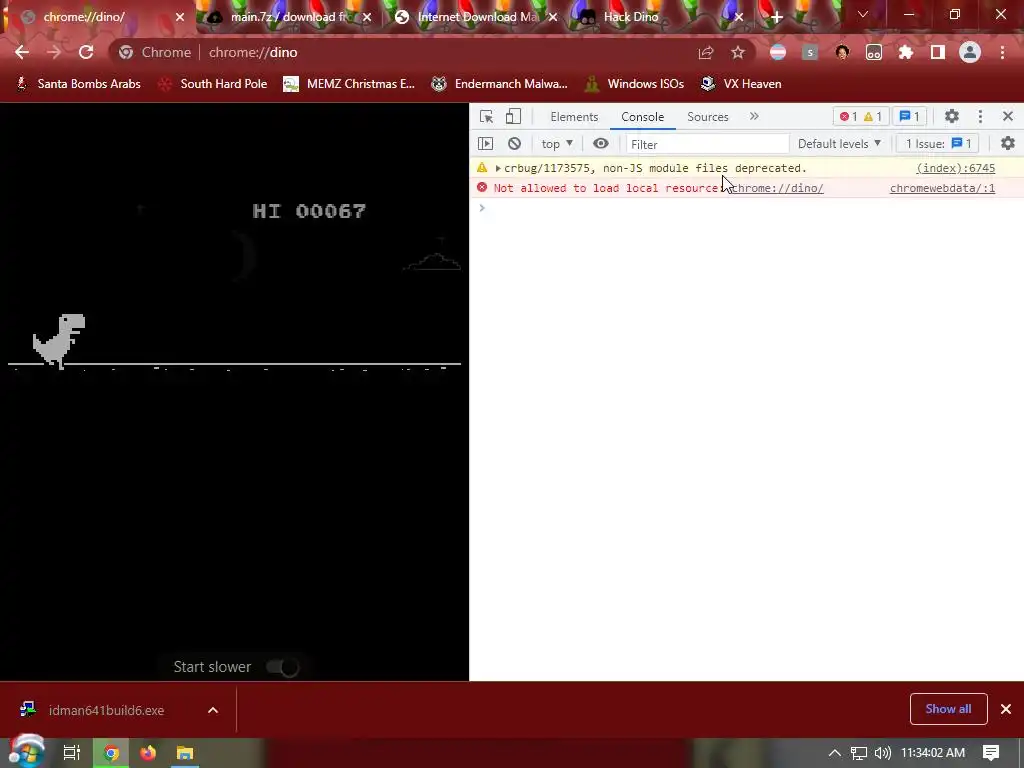The image size is (1024, 768).
Task: Show the console sidebar panel
Action: (485, 144)
